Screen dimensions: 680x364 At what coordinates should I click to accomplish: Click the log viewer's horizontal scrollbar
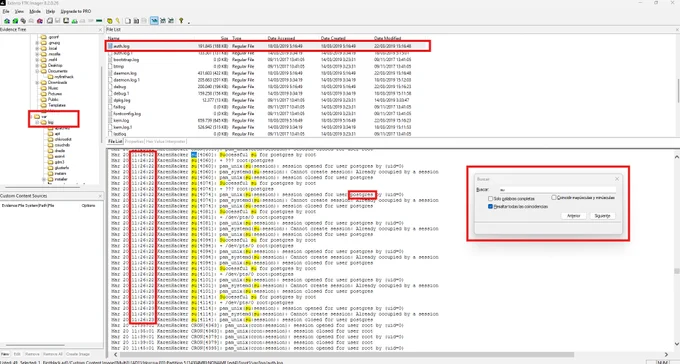347,354
